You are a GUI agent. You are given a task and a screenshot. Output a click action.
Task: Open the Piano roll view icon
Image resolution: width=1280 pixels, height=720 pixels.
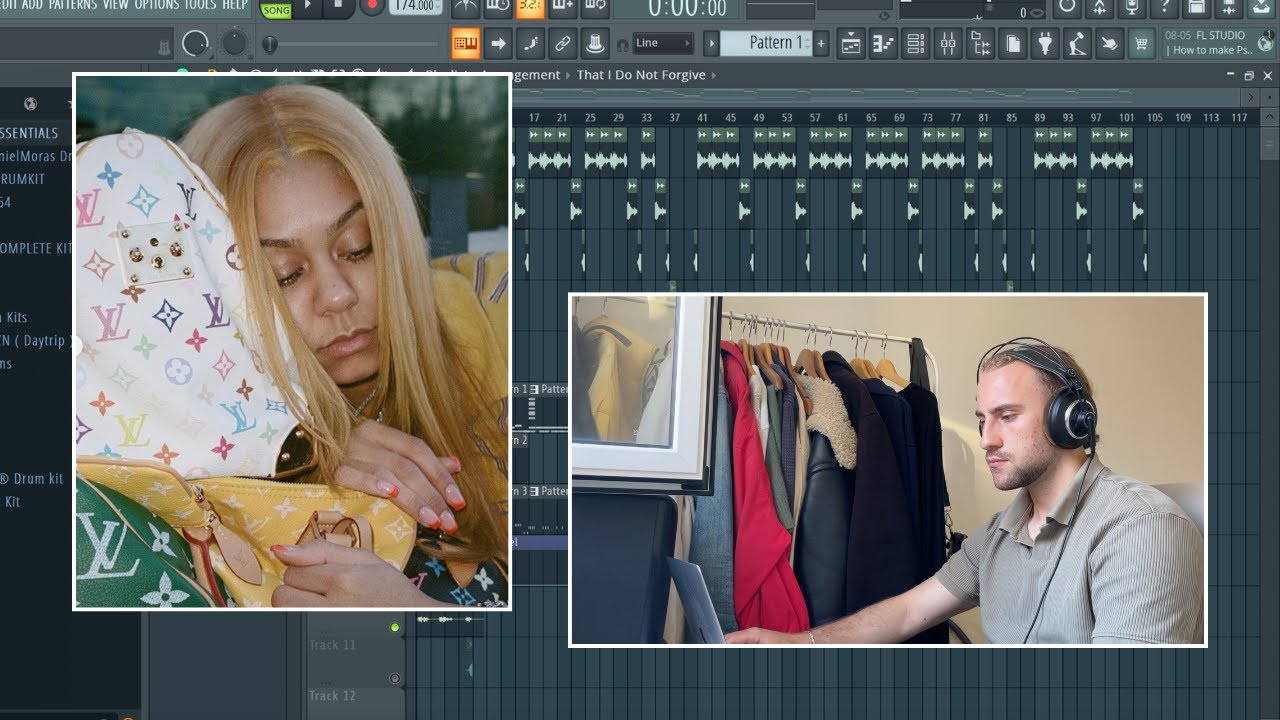pyautogui.click(x=883, y=43)
